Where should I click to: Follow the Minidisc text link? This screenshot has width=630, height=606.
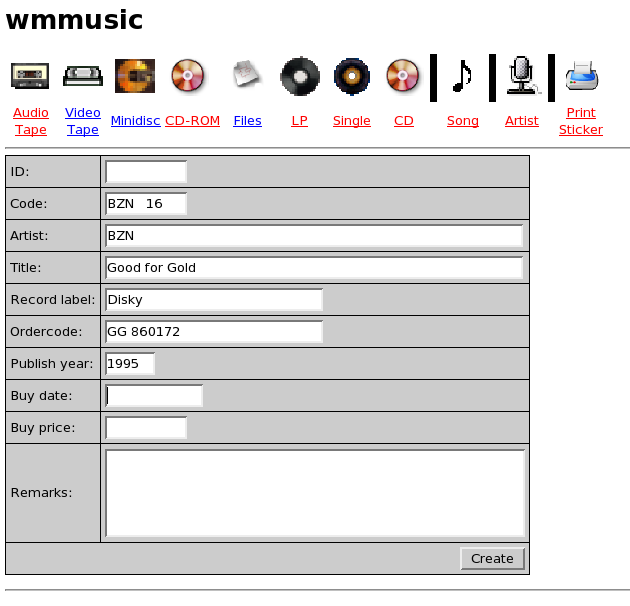[x=135, y=121]
